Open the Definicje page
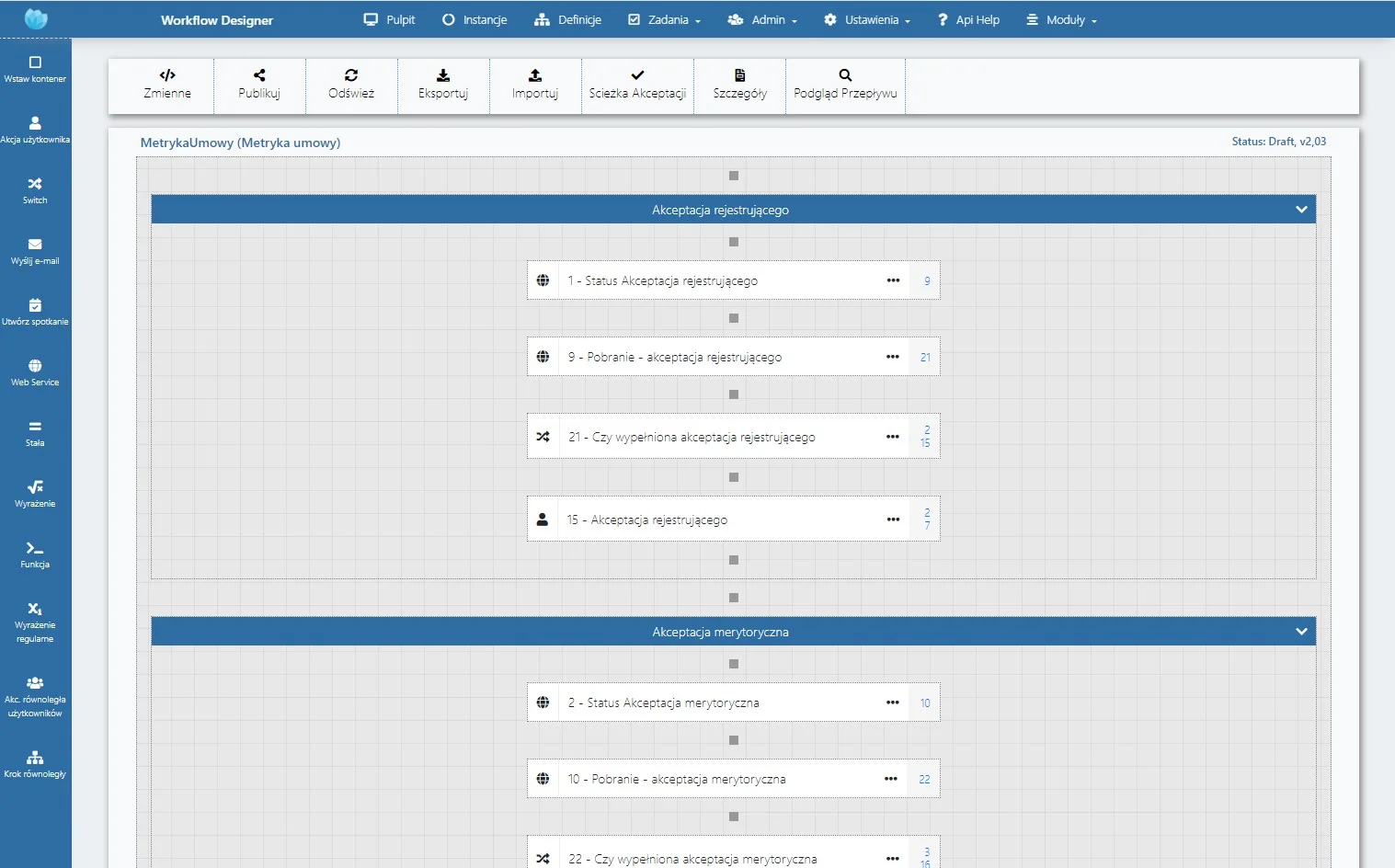Image resolution: width=1395 pixels, height=868 pixels. 567,19
